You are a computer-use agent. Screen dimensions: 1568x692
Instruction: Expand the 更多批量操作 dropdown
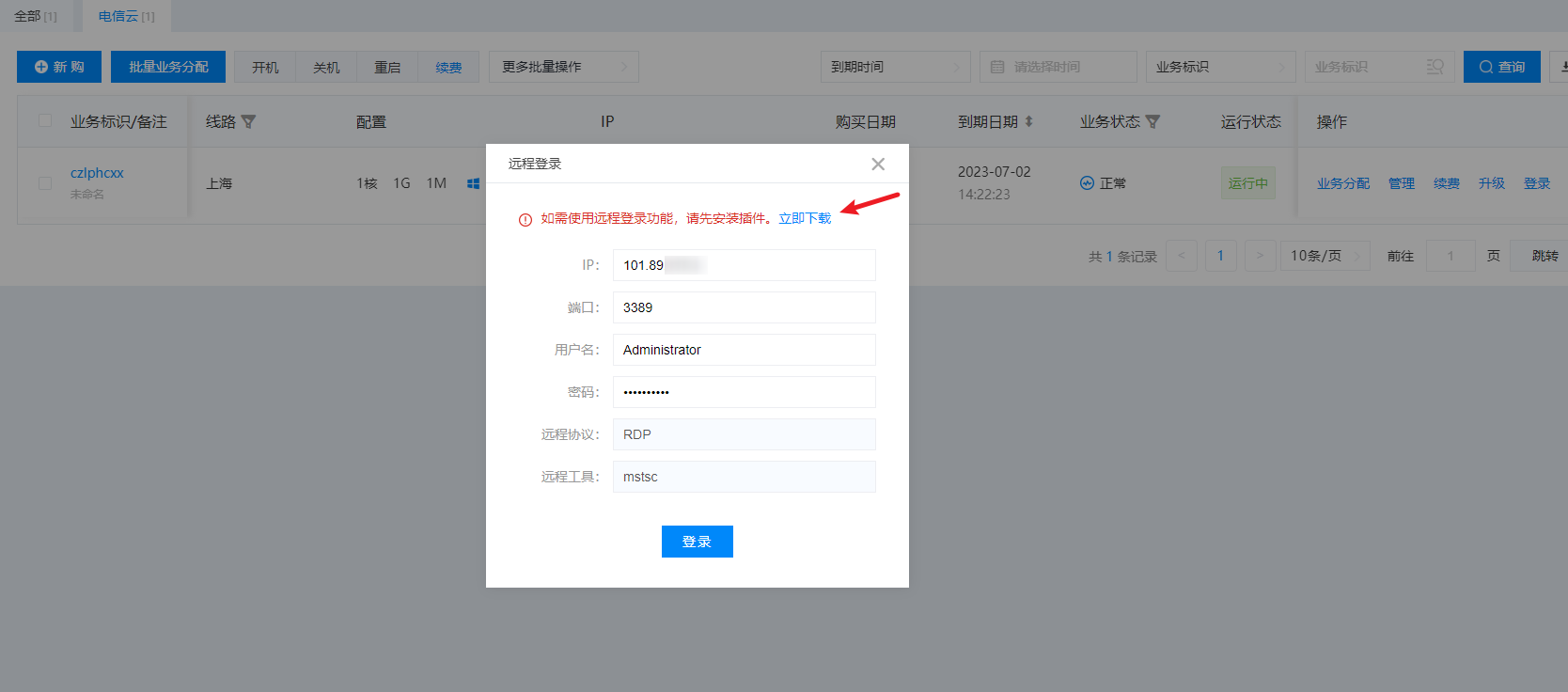(x=563, y=67)
